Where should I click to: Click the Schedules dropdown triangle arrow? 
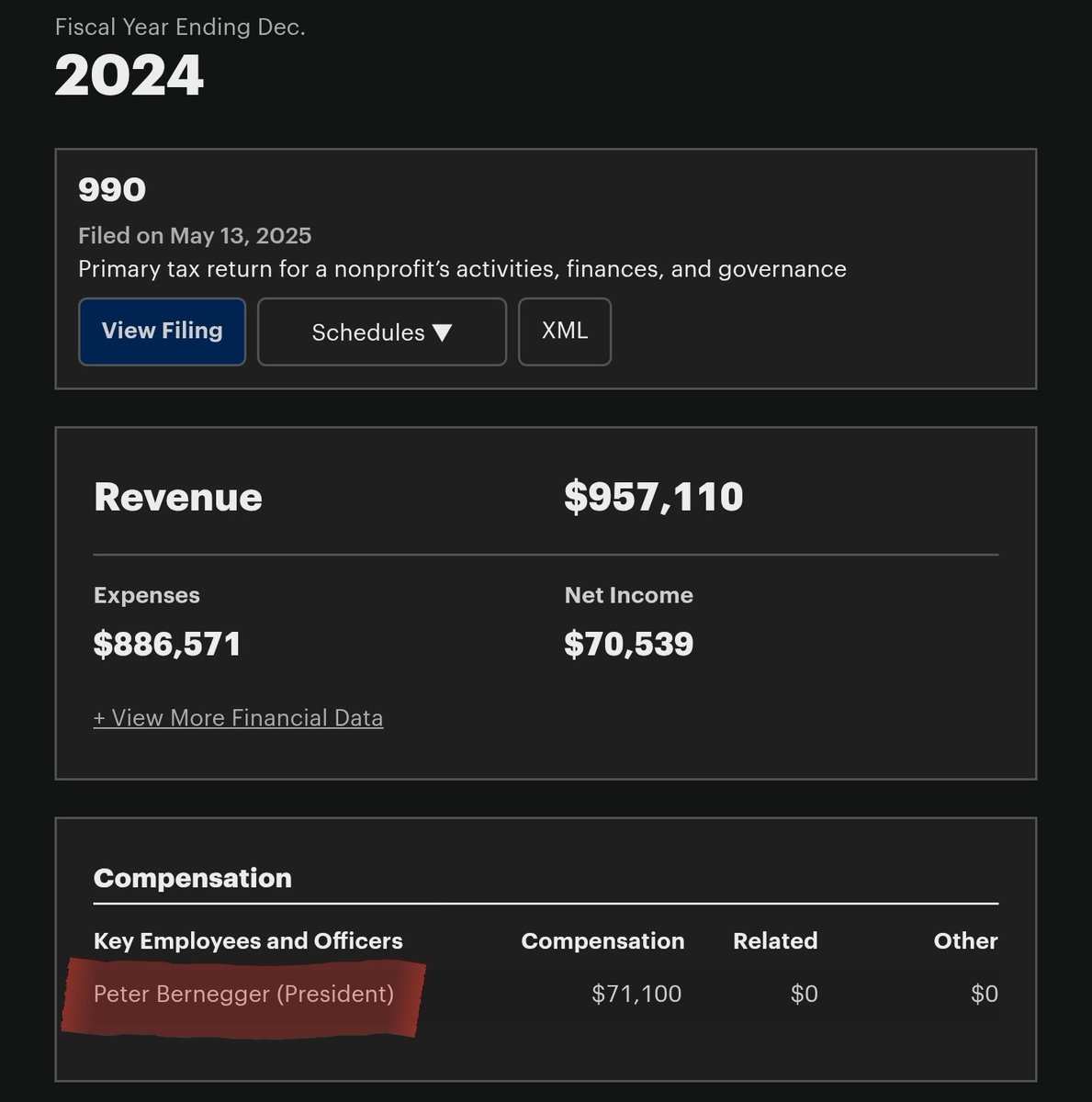443,332
